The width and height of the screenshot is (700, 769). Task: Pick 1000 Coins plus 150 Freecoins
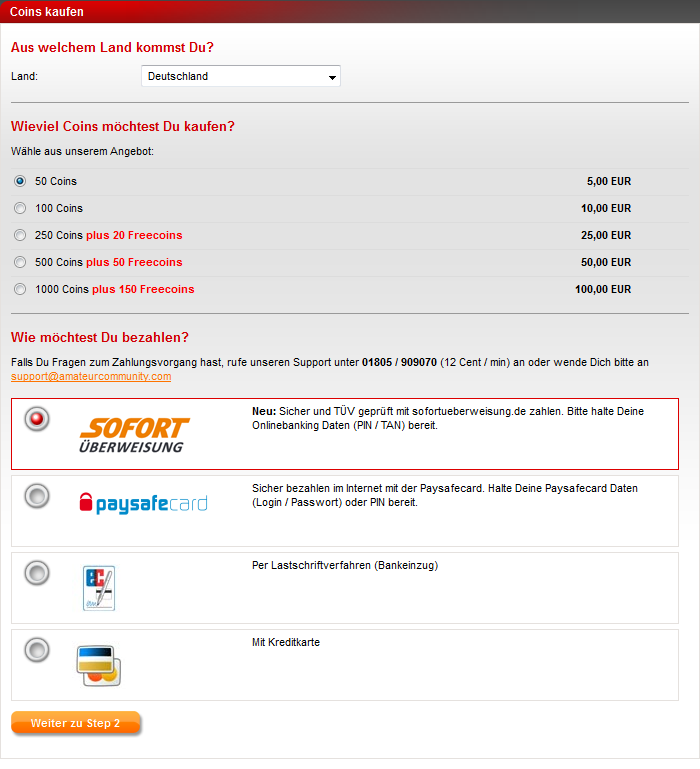(20, 289)
